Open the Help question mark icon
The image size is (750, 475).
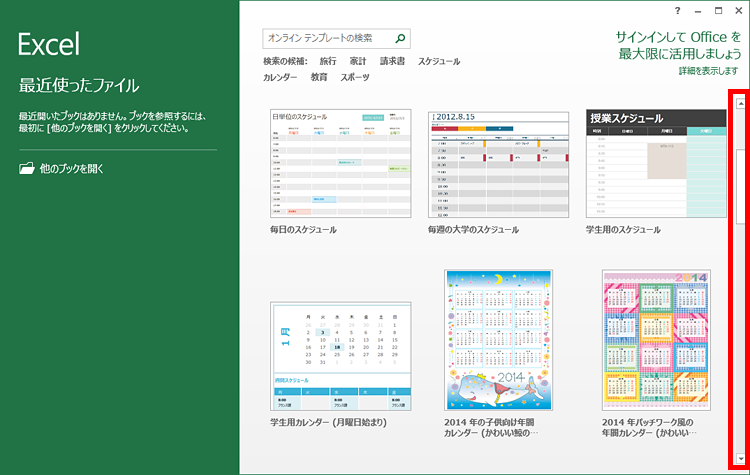pyautogui.click(x=677, y=11)
